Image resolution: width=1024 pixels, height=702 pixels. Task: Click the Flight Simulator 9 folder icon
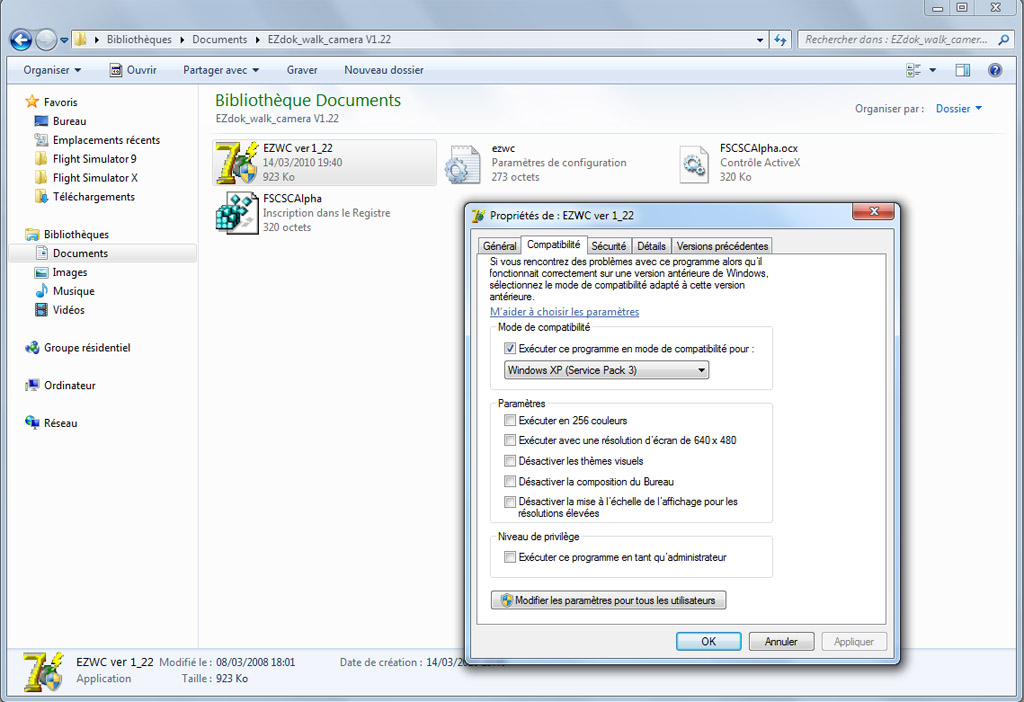(x=41, y=159)
